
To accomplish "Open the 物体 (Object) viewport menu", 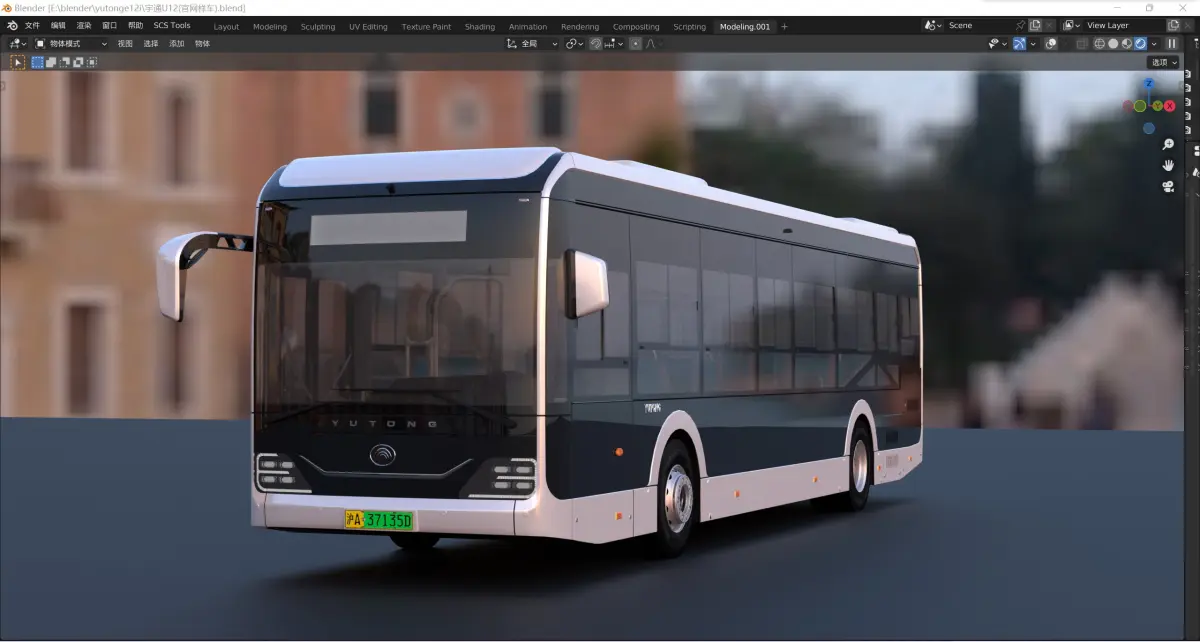I will [203, 44].
